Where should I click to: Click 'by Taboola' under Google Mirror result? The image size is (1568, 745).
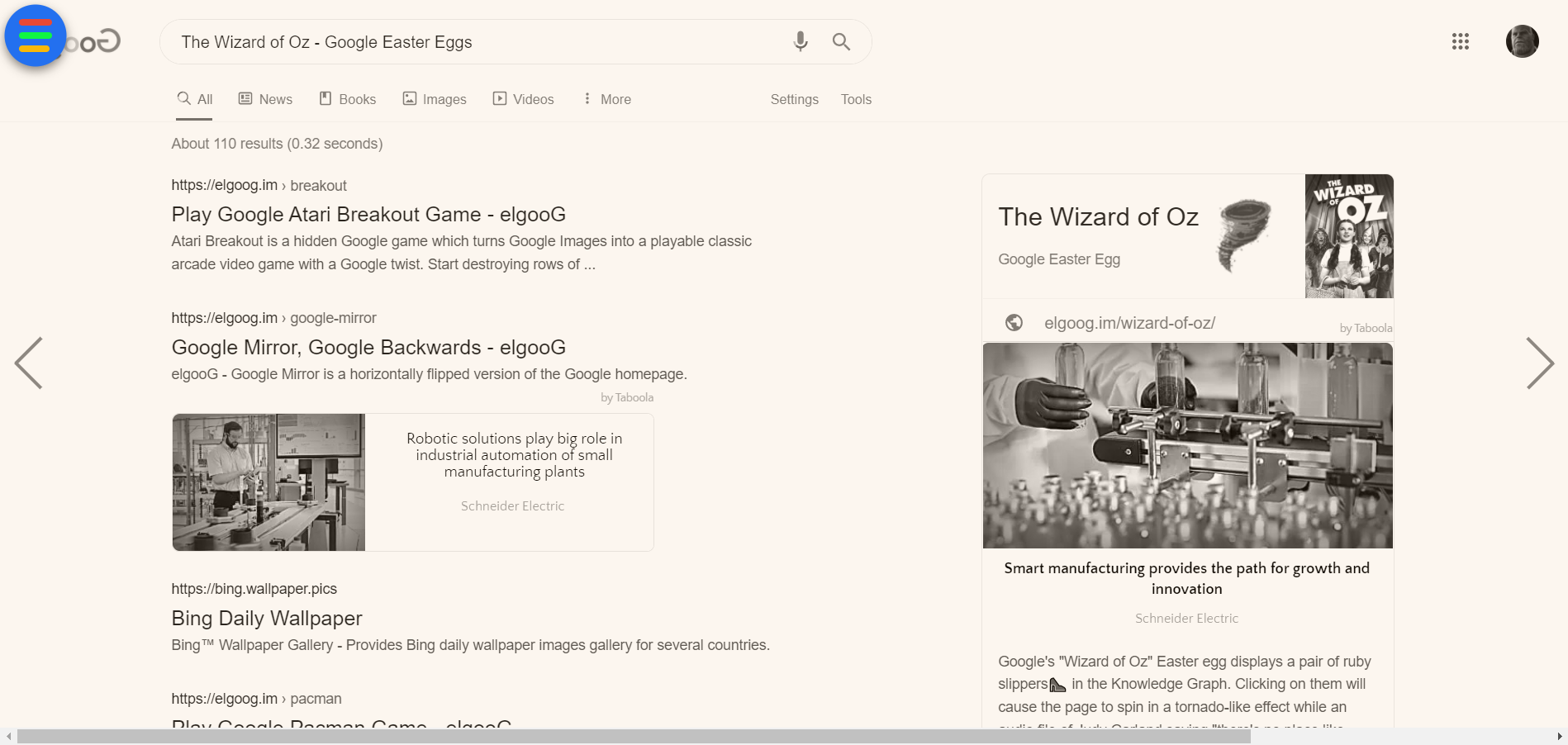(x=627, y=397)
